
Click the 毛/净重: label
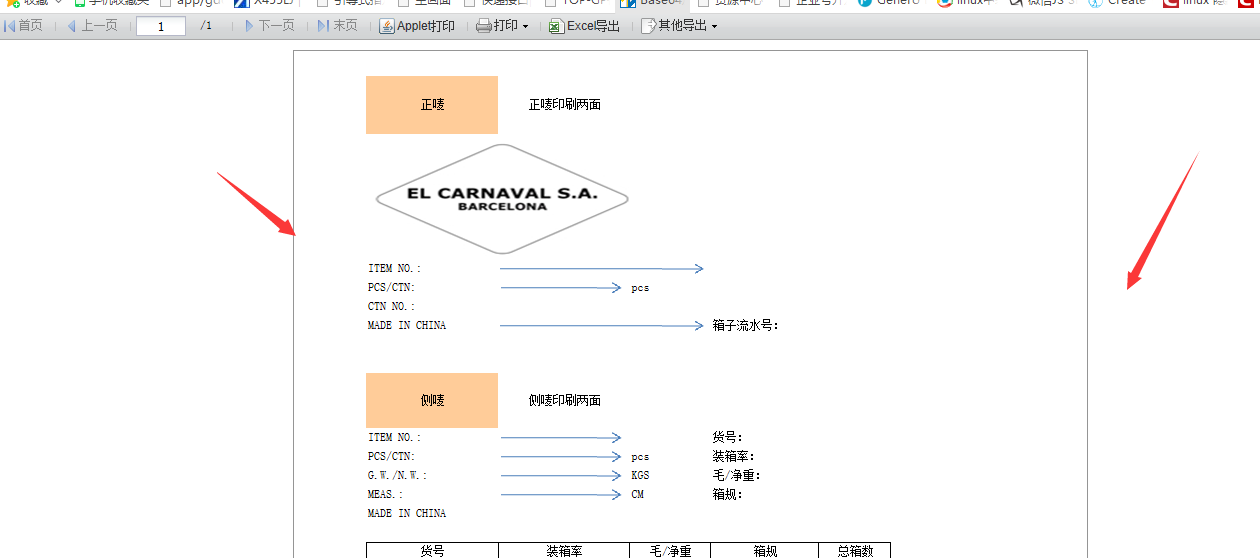point(736,475)
